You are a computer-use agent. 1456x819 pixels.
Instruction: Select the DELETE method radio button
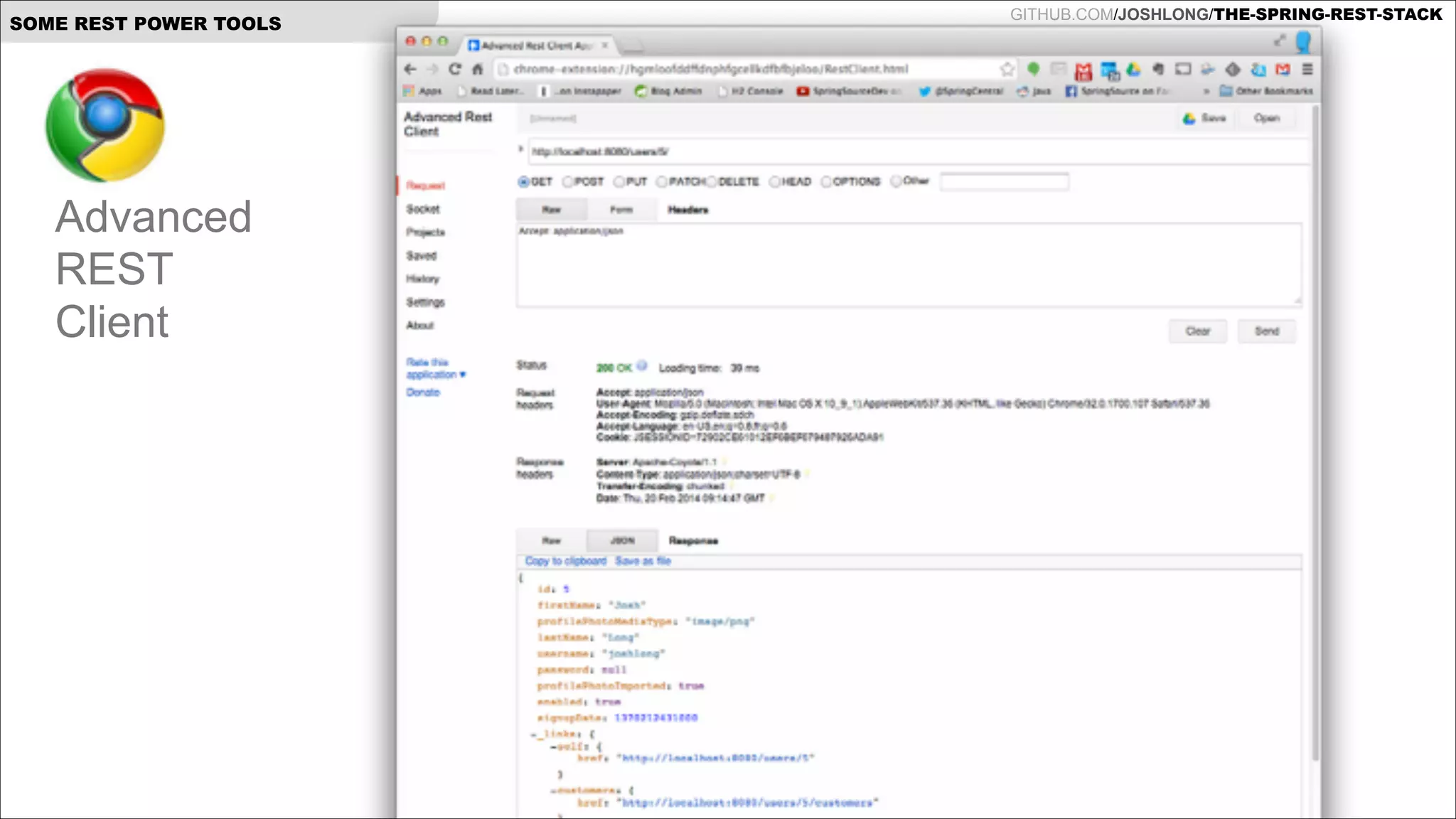(x=712, y=182)
